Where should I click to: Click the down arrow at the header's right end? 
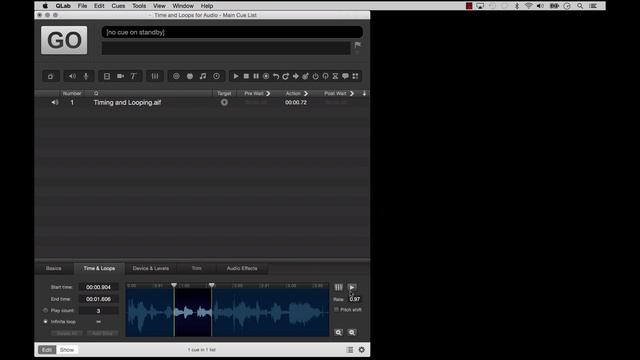point(364,93)
